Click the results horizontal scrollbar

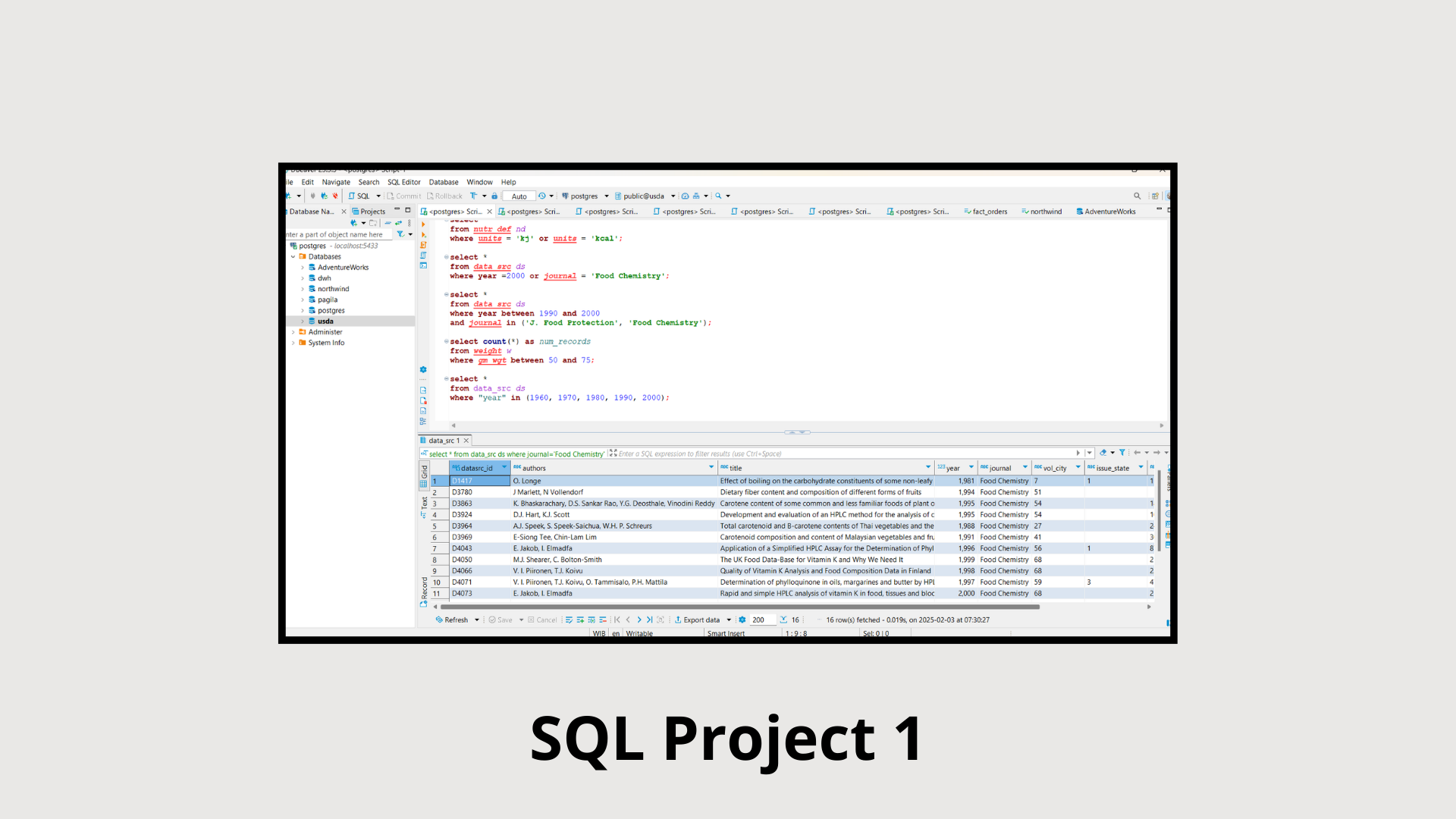tap(740, 607)
